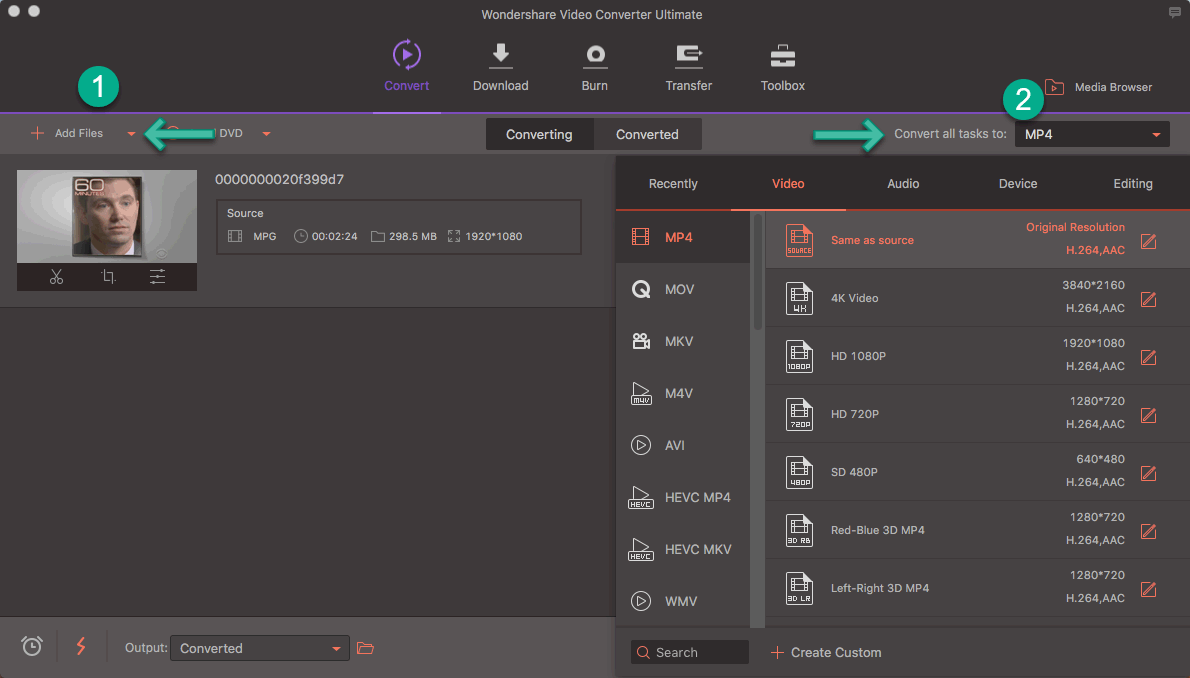This screenshot has width=1190, height=678.
Task: Choose the Left-Right 3D MP4 preset
Action: pos(977,588)
